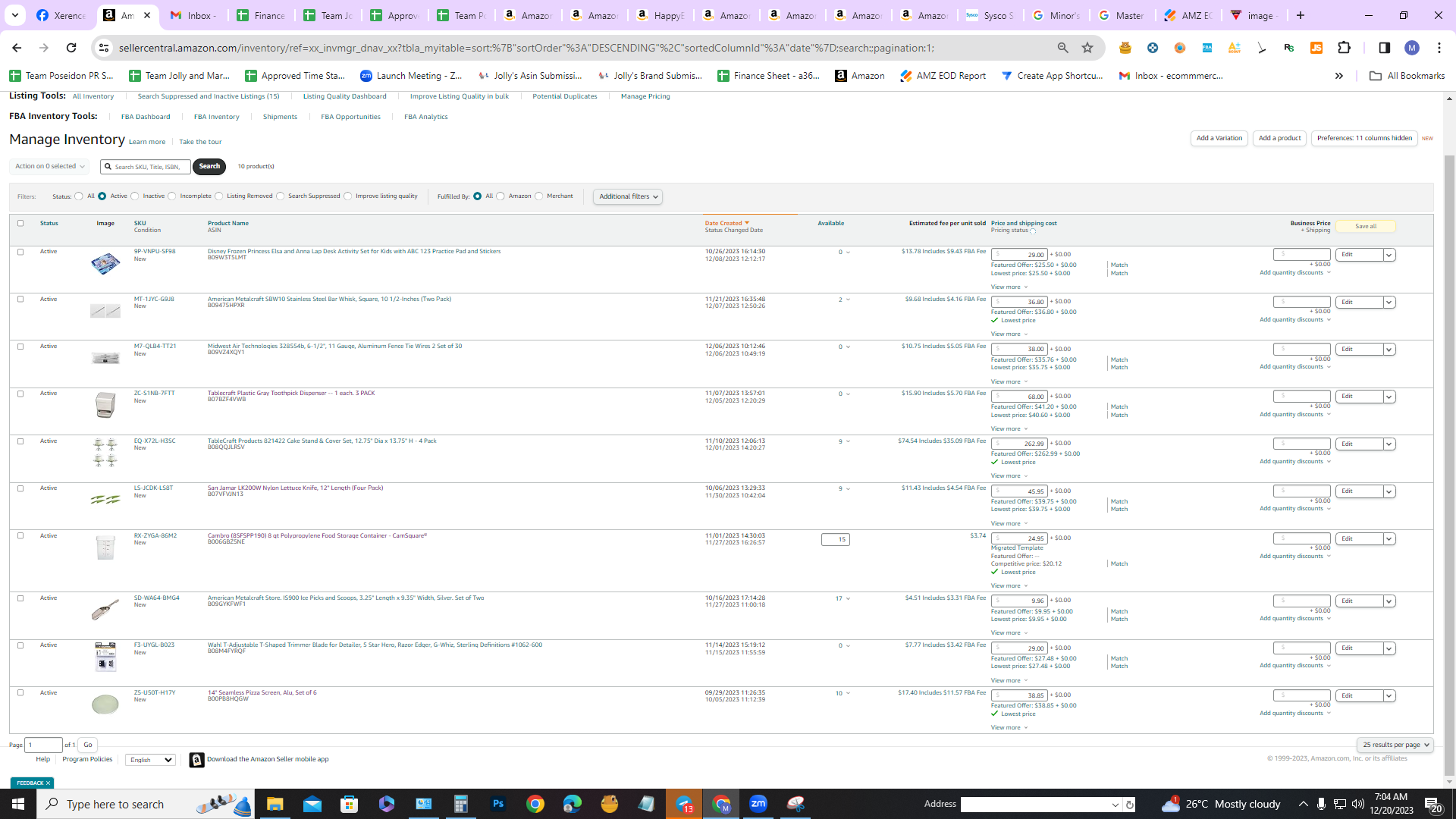The image size is (1456, 819).
Task: Go back using the browser back arrow
Action: (17, 48)
